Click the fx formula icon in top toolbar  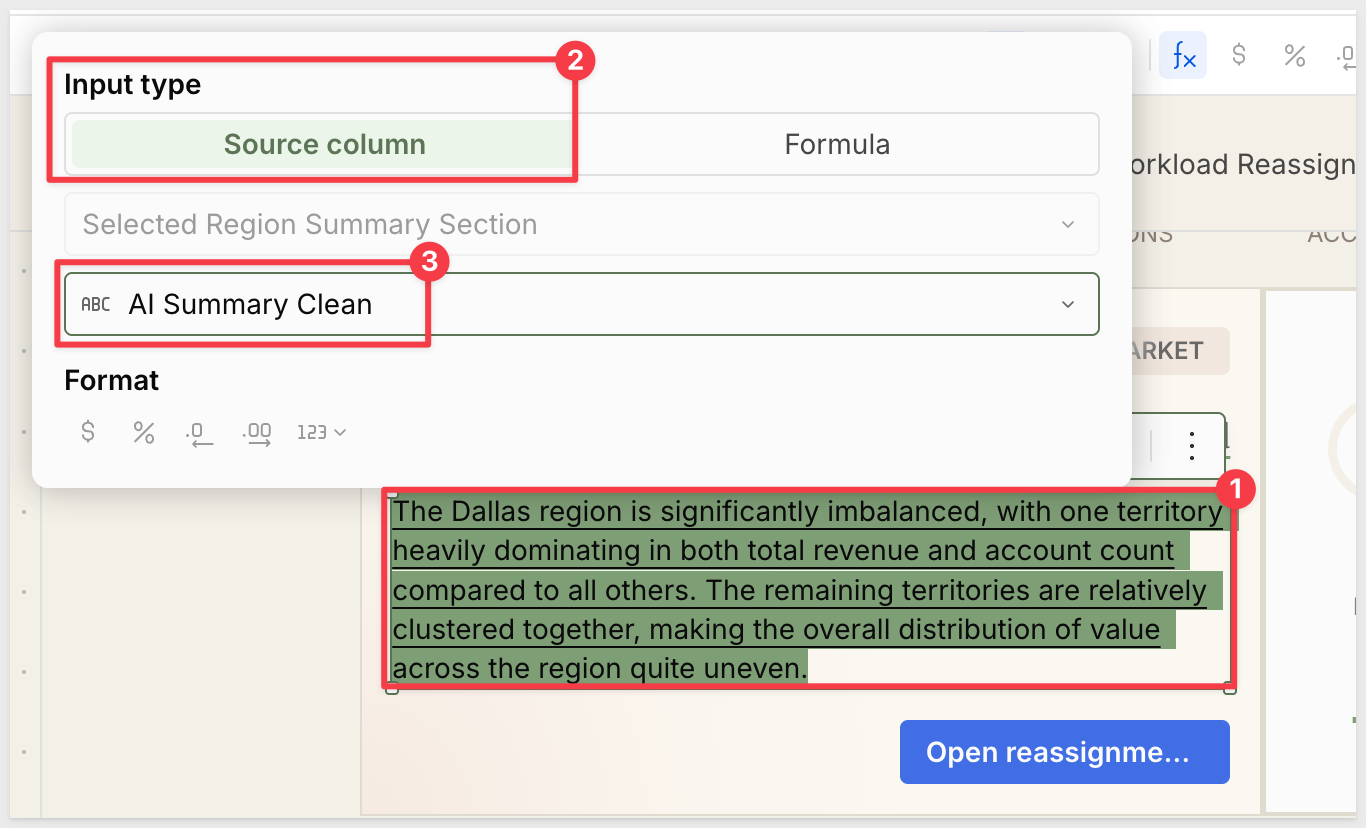tap(1183, 56)
